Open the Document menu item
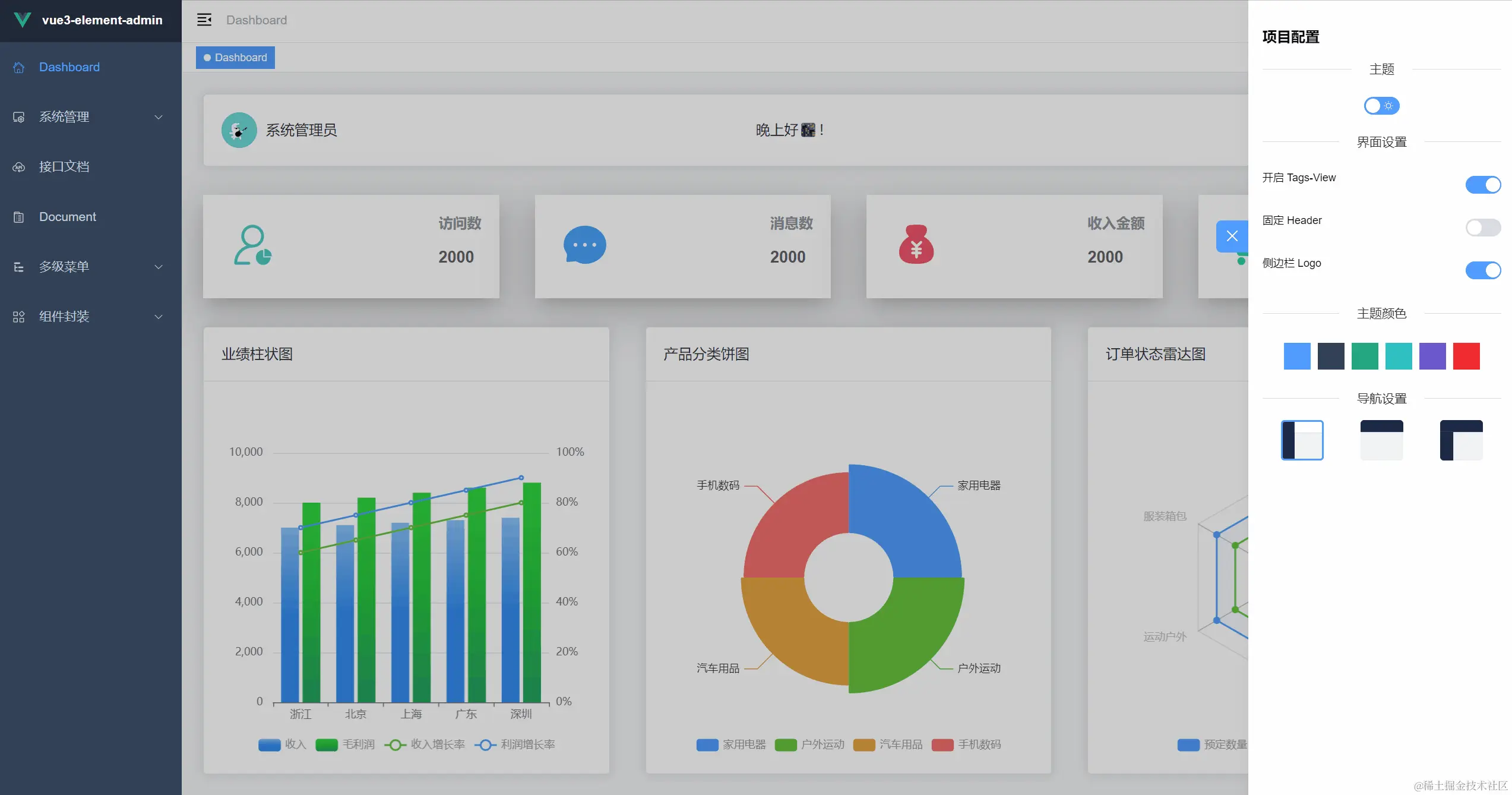 pyautogui.click(x=67, y=217)
